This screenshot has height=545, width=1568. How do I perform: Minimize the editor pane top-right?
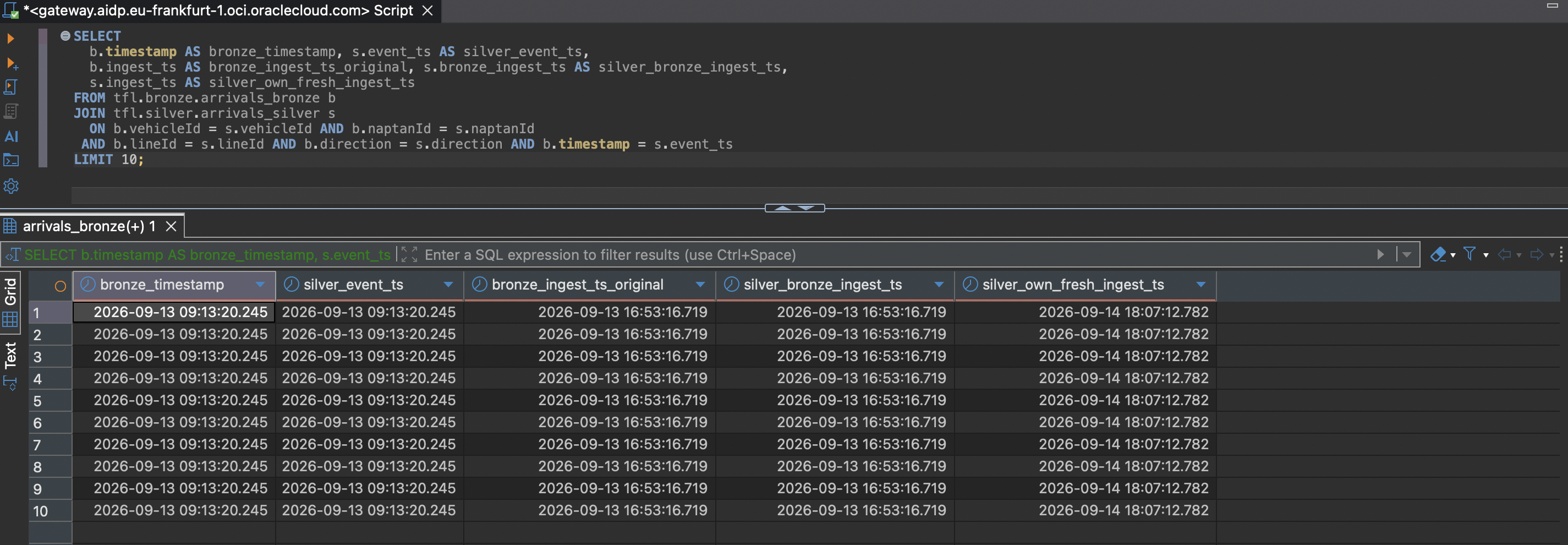tap(1552, 6)
